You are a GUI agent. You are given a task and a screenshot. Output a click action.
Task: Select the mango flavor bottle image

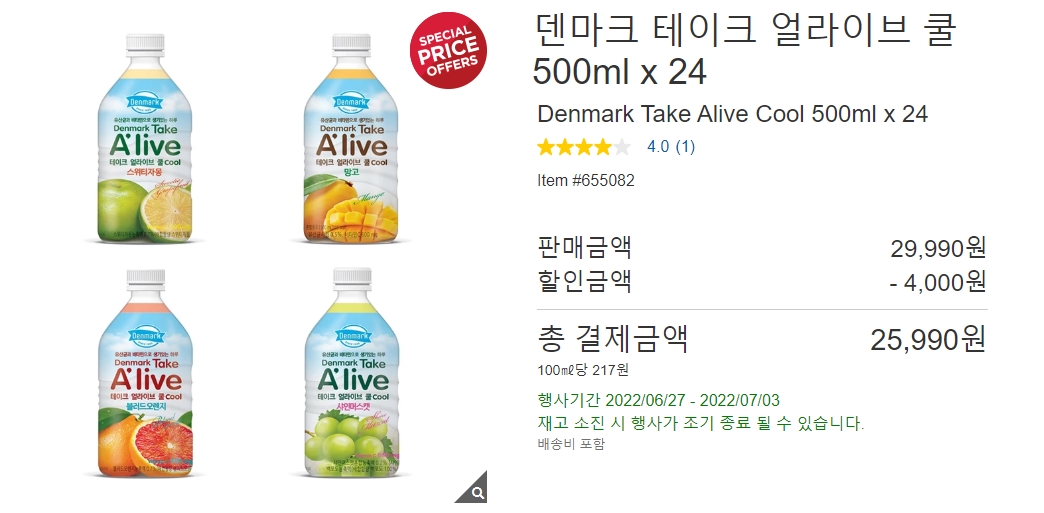click(352, 139)
